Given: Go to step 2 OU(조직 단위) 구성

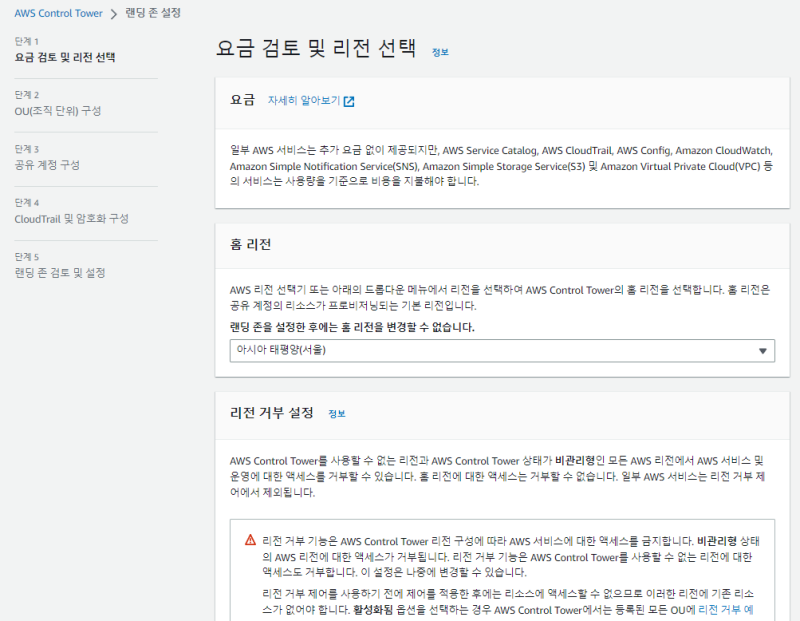Looking at the screenshot, I should 57,111.
